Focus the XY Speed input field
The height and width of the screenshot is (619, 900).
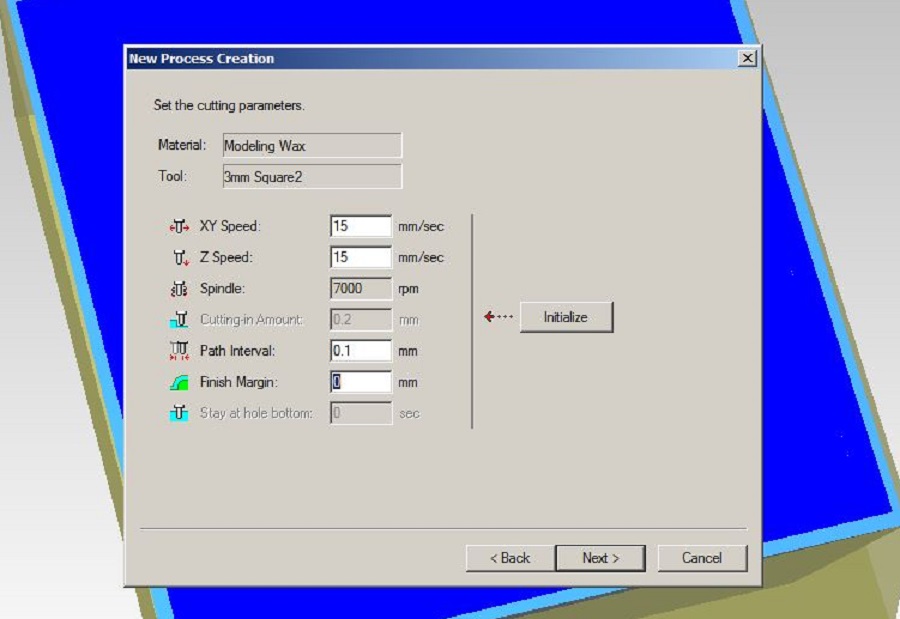coord(361,226)
